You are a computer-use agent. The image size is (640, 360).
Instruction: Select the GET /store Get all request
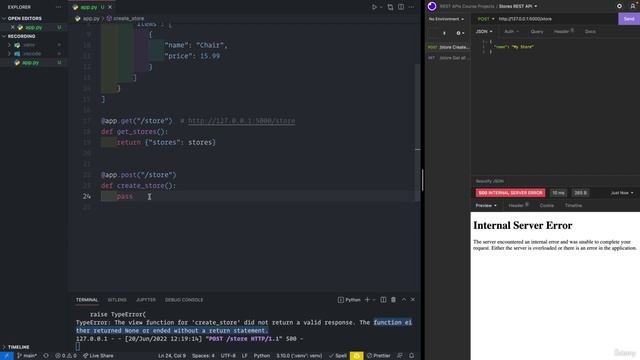coord(448,58)
